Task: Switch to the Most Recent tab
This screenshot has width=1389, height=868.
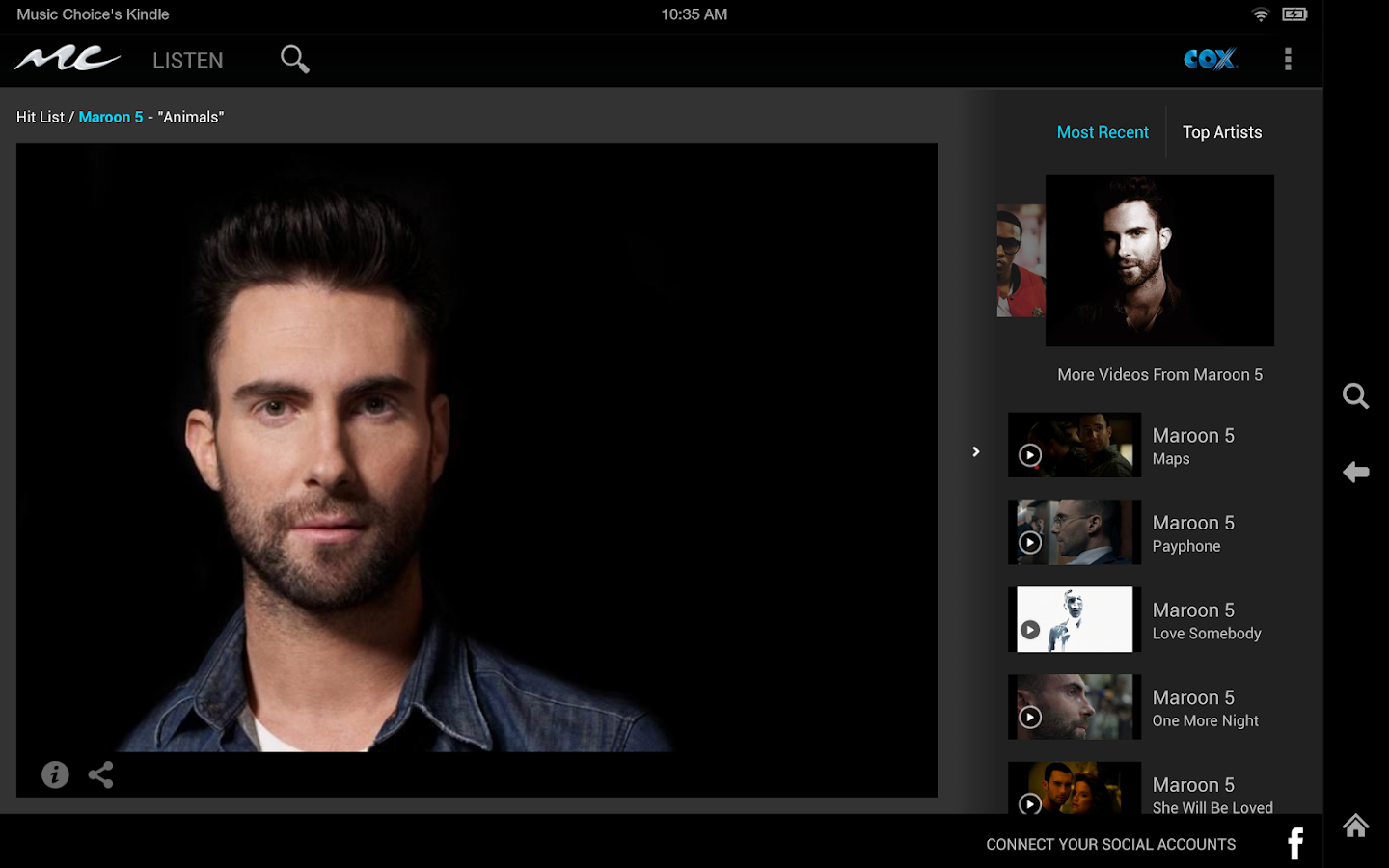Action: (x=1103, y=132)
